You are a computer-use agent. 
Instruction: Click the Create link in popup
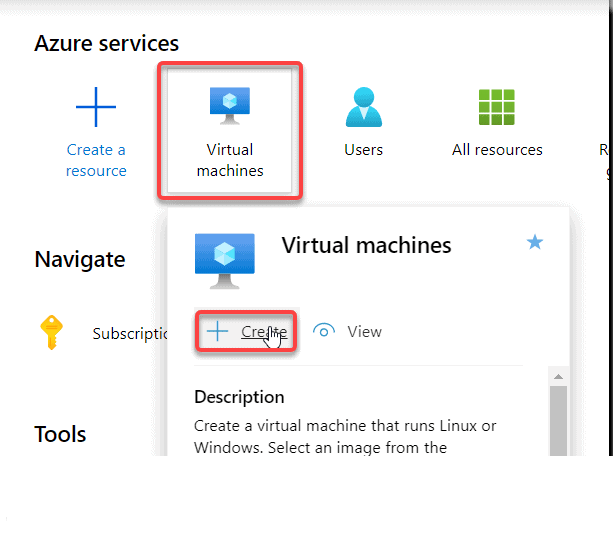coord(264,331)
